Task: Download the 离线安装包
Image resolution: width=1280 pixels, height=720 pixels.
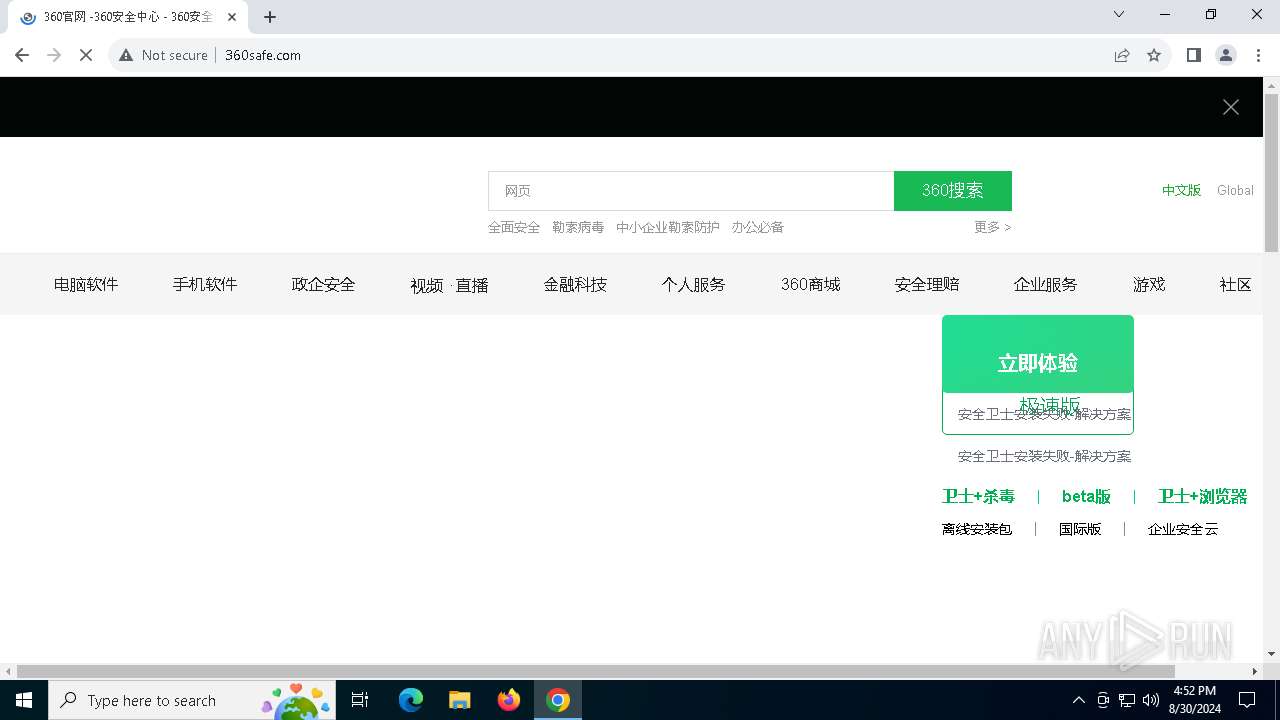Action: coord(977,529)
